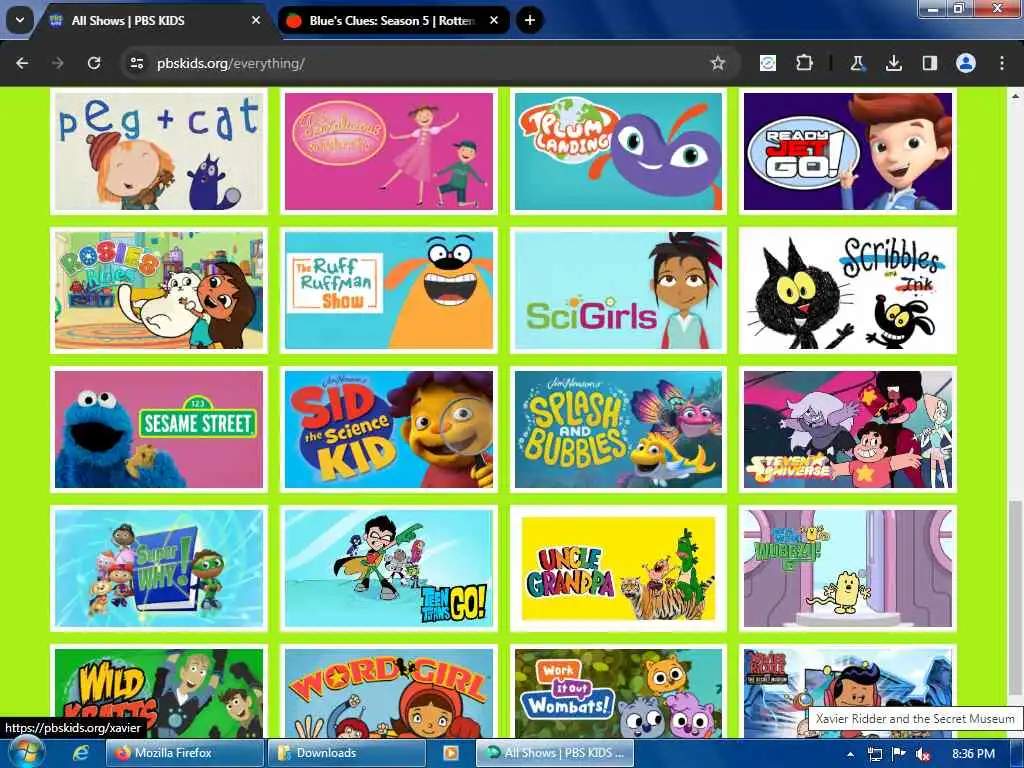Open the Xavier Riddle show tile
The width and height of the screenshot is (1024, 768).
click(848, 691)
